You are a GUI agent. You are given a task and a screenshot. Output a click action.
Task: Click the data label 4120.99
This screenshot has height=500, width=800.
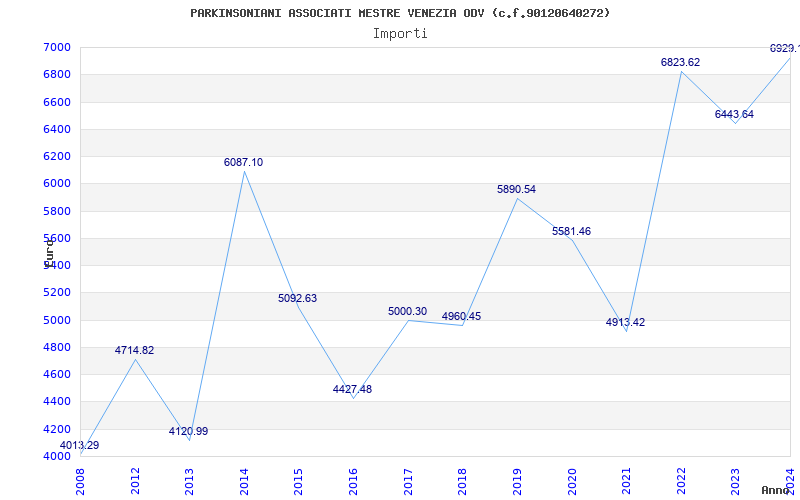(189, 431)
